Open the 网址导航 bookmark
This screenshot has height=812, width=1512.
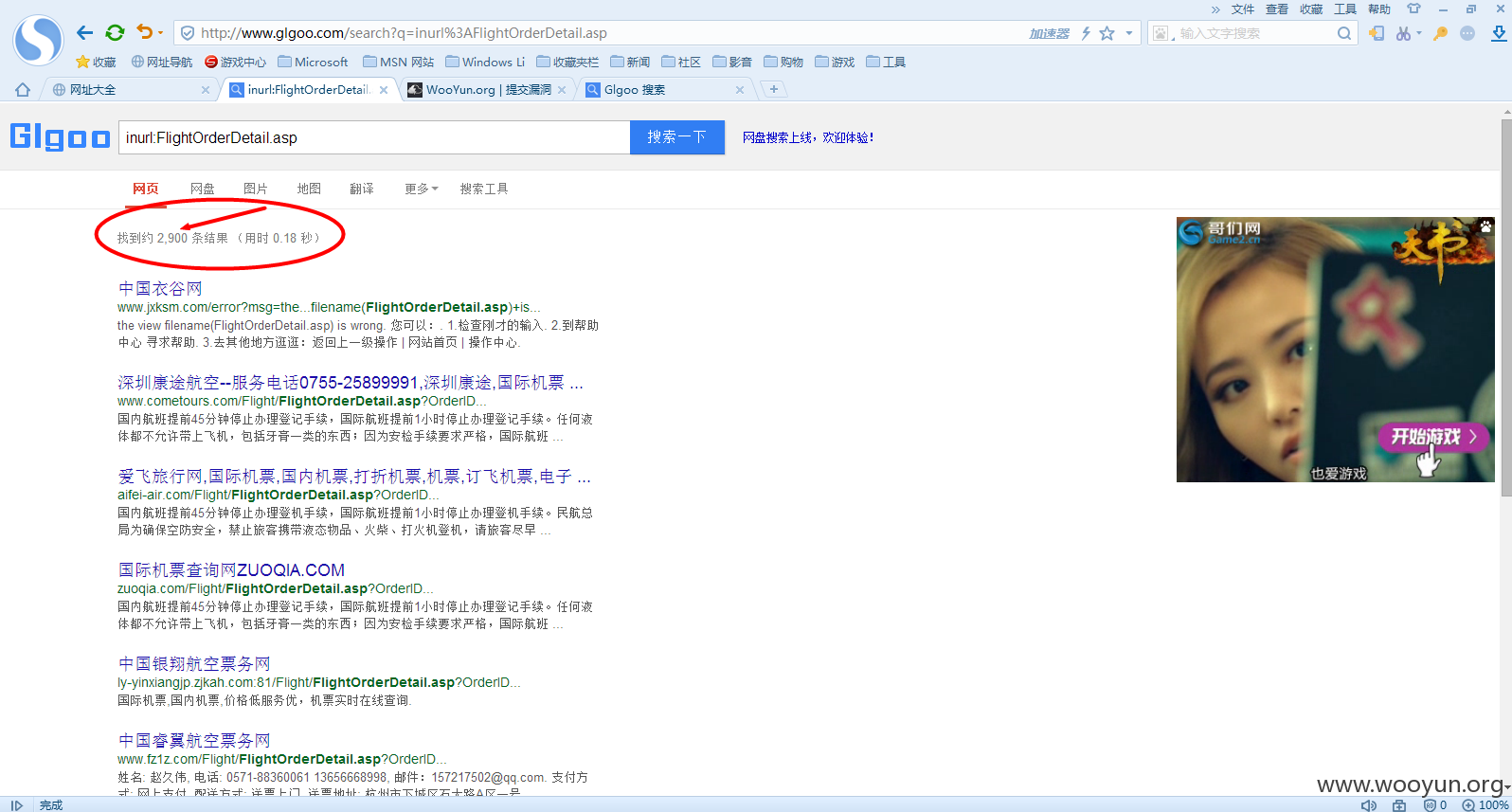[x=161, y=62]
